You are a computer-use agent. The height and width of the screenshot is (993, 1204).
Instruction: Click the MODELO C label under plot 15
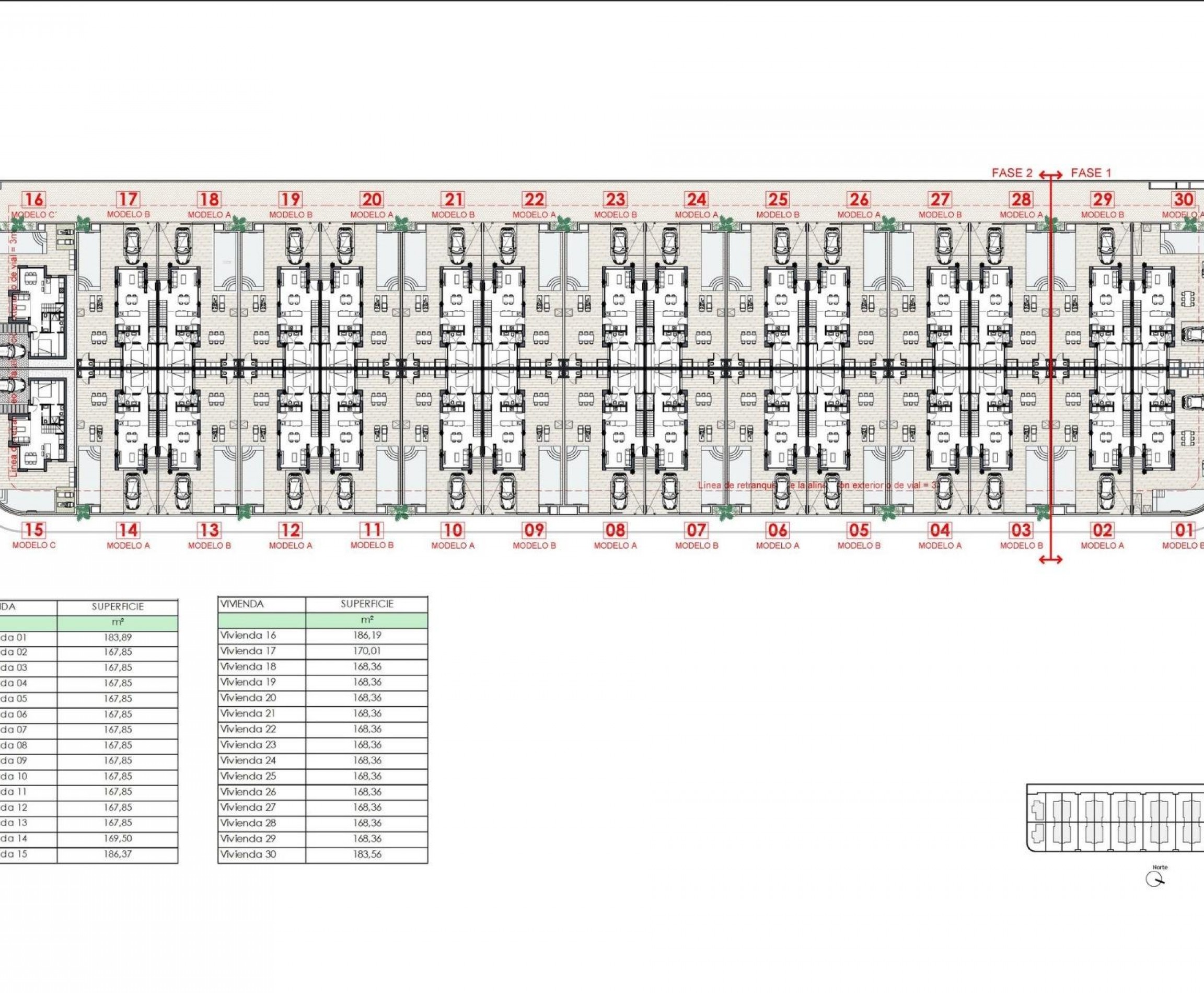[x=34, y=545]
